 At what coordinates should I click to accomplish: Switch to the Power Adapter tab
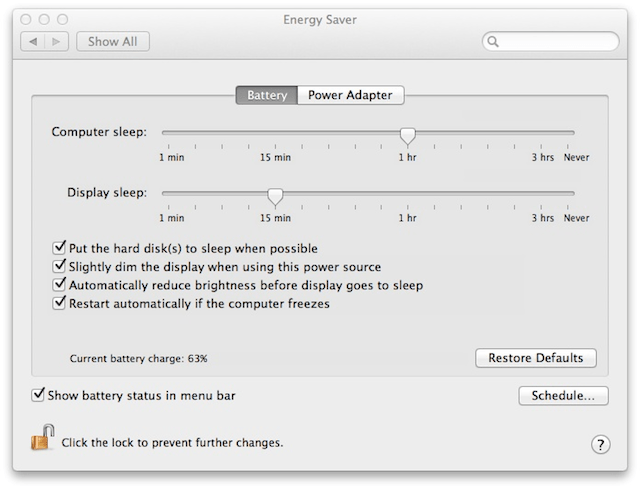tap(350, 96)
